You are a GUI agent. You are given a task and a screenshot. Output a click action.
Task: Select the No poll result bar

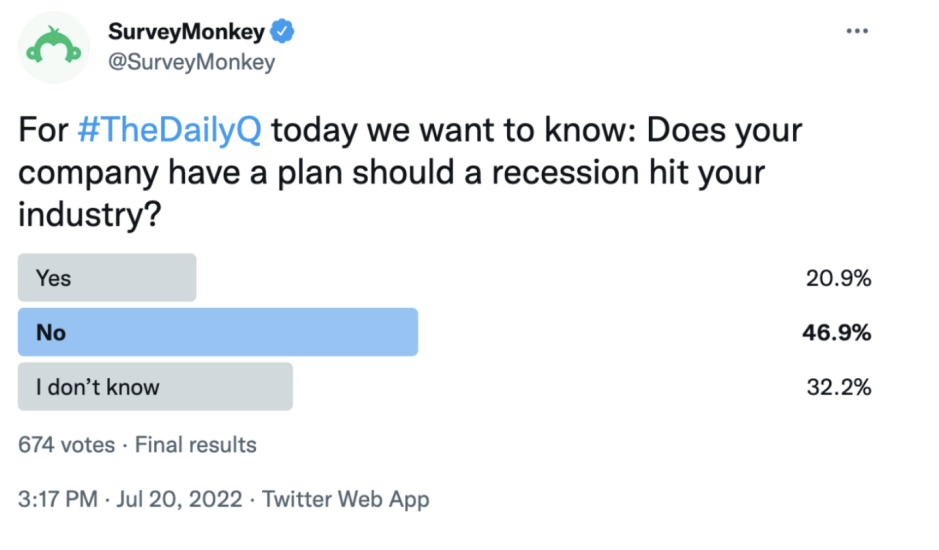[x=218, y=332]
